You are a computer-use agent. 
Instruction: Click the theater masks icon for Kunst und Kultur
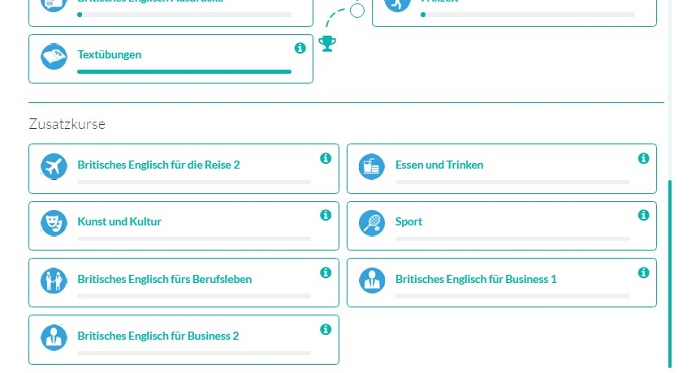click(x=54, y=223)
